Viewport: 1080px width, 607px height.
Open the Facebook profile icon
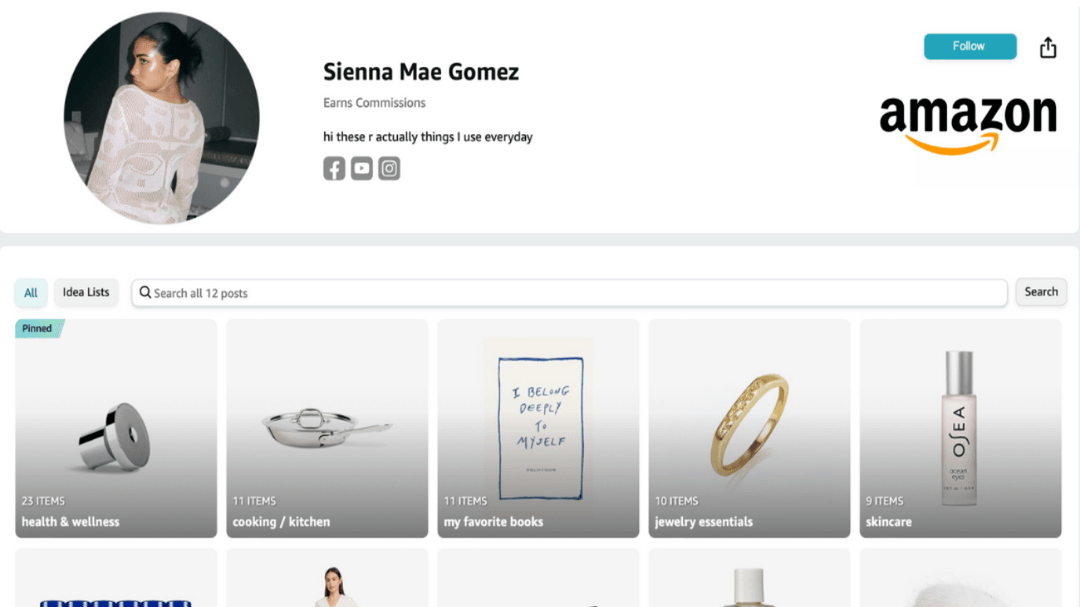(x=334, y=168)
